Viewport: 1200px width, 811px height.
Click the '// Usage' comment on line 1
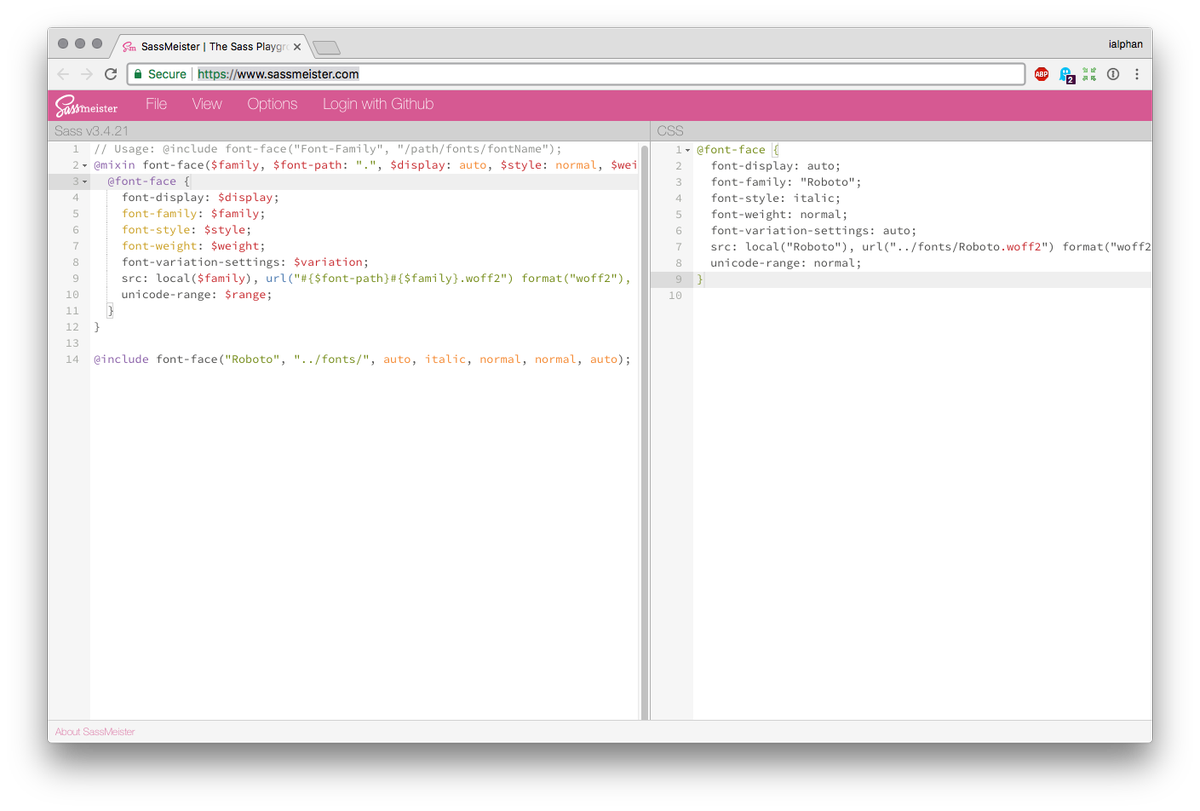tap(328, 149)
